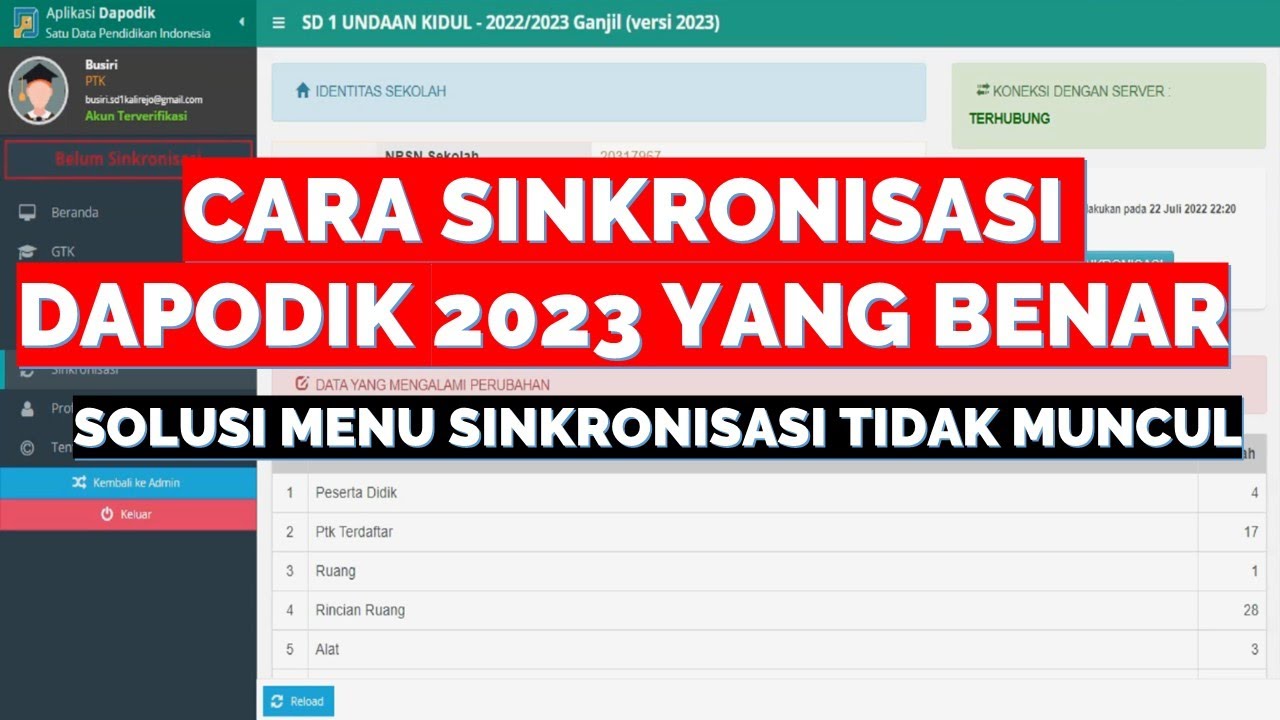Click busiri.sd1kalirejo@gmail.com email text

point(144,100)
